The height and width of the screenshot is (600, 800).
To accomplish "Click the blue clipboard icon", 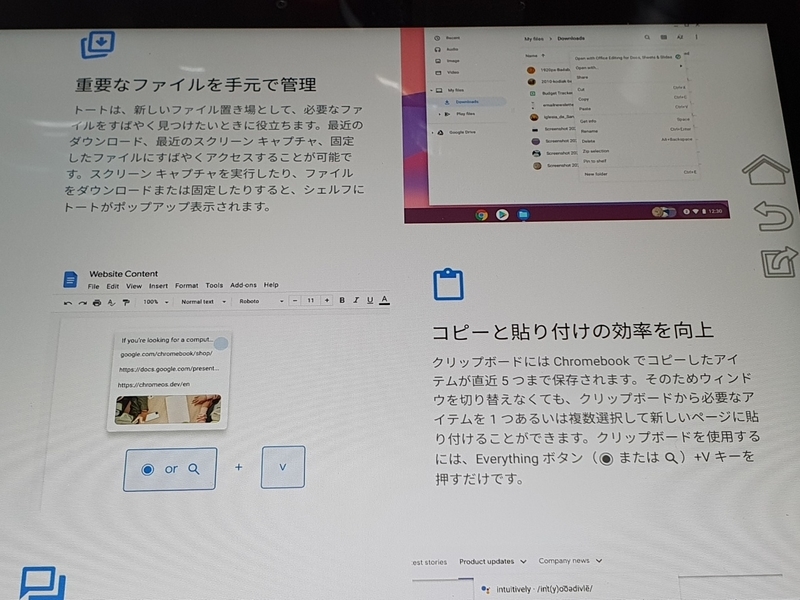I will point(448,284).
